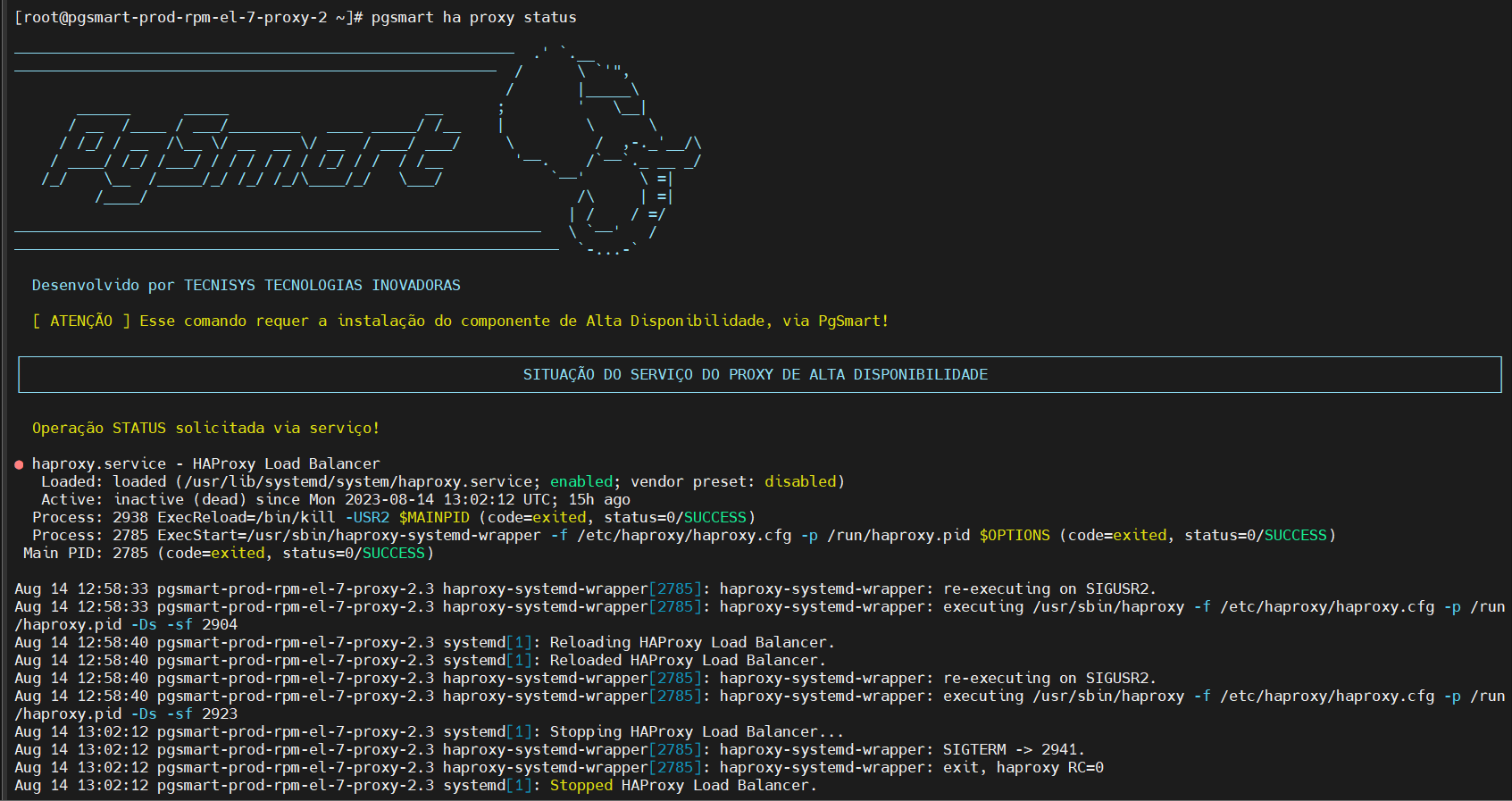
Task: Click the '/haproxy.pid -Ds -sf 2923' line
Action: point(126,713)
